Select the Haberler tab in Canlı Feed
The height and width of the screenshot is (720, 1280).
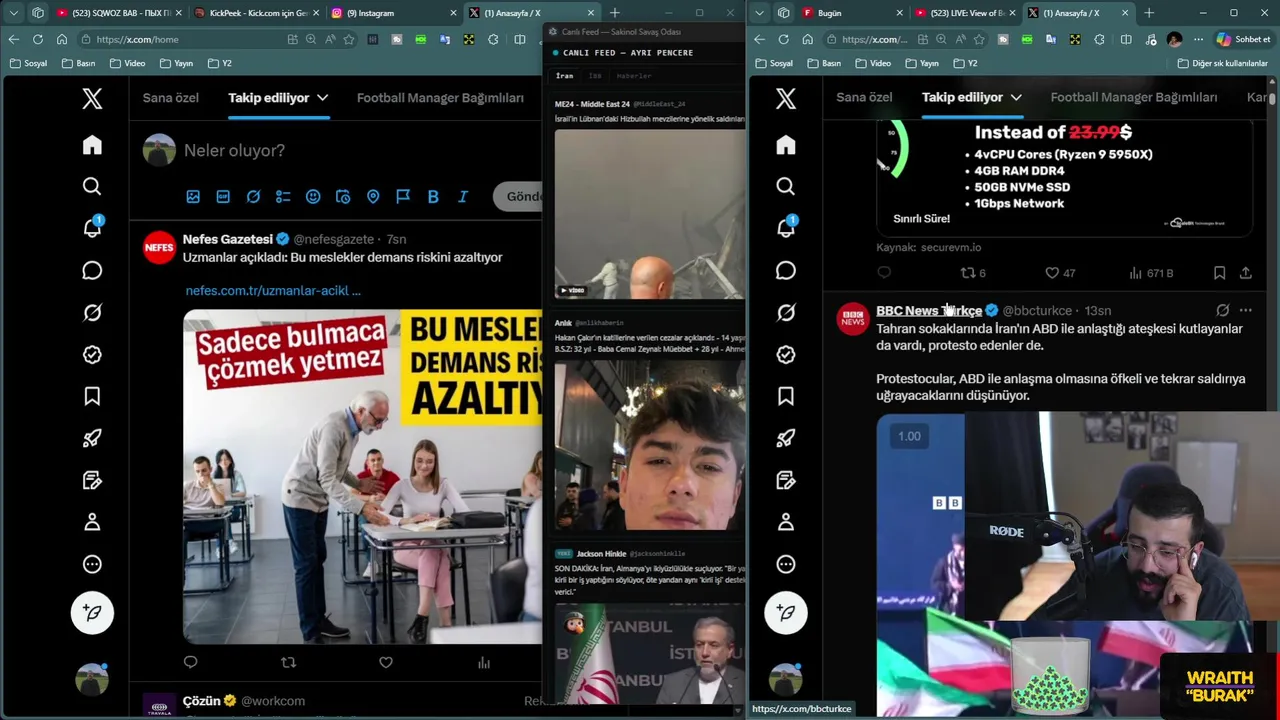[633, 76]
